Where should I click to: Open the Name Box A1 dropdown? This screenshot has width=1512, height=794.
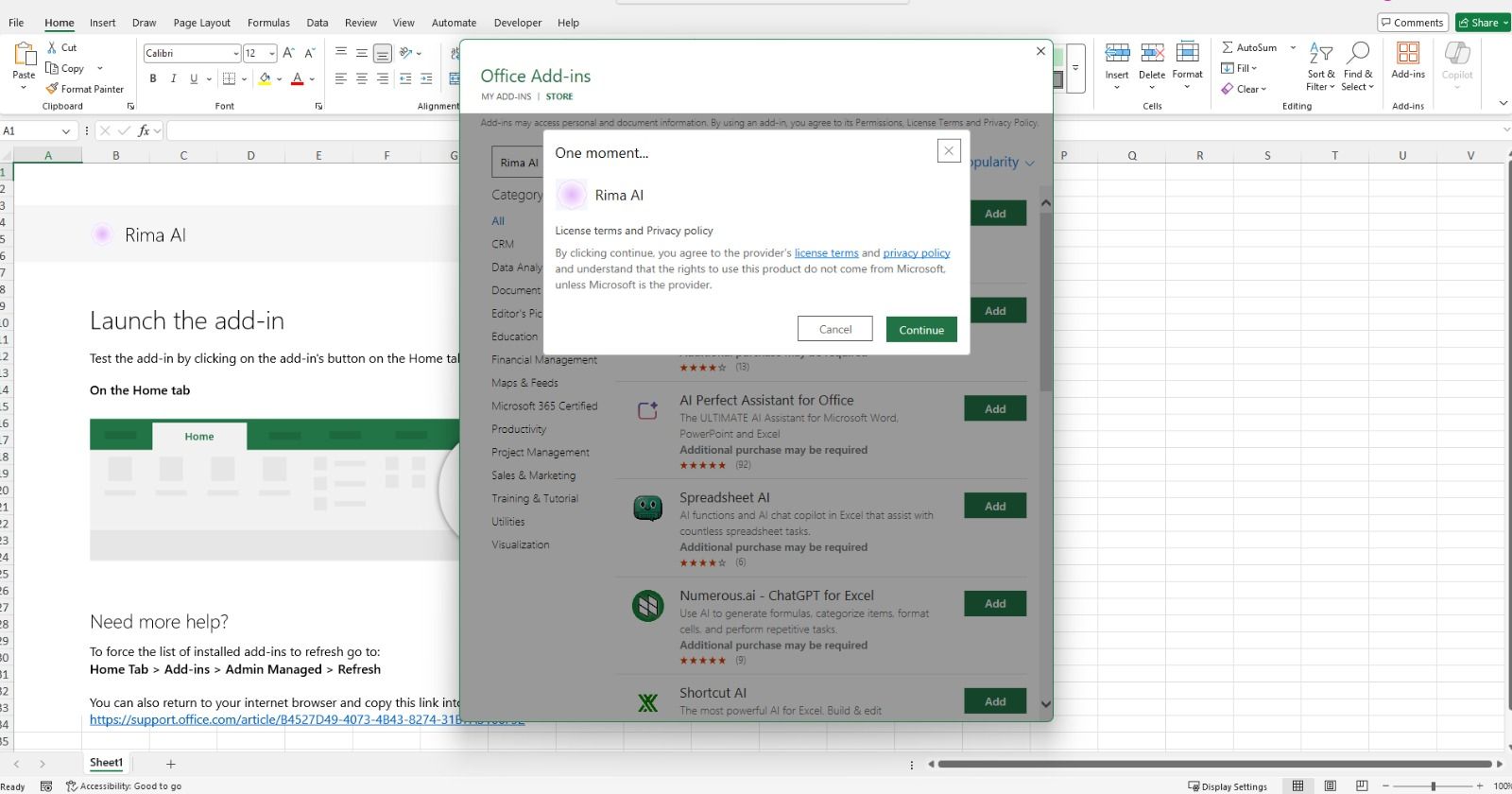[x=65, y=131]
